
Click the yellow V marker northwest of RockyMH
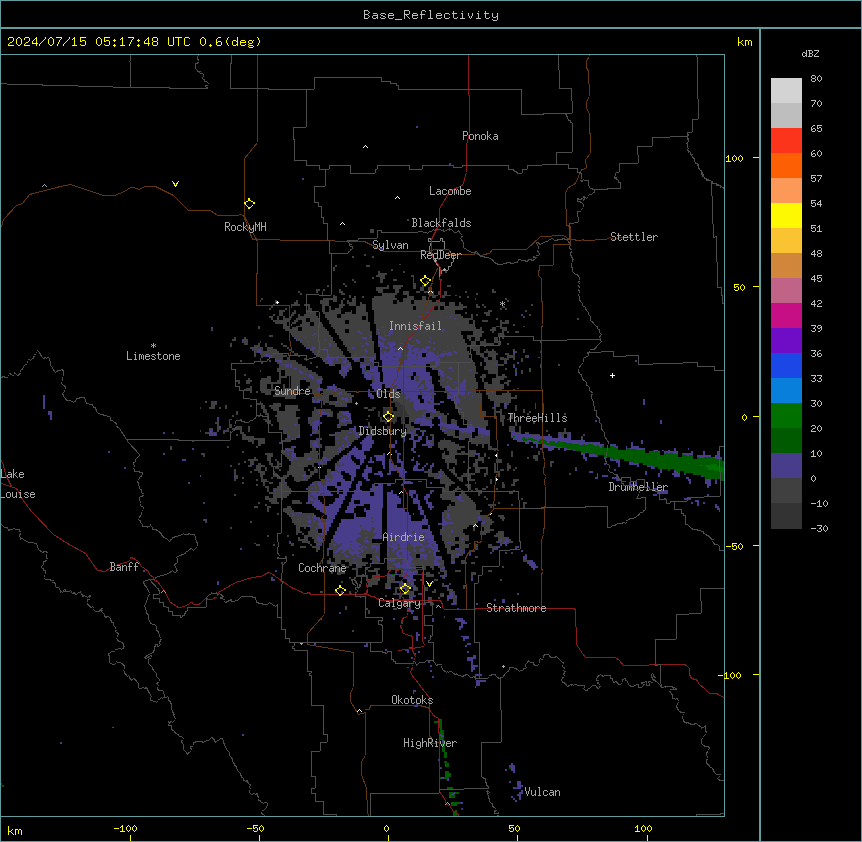175,184
